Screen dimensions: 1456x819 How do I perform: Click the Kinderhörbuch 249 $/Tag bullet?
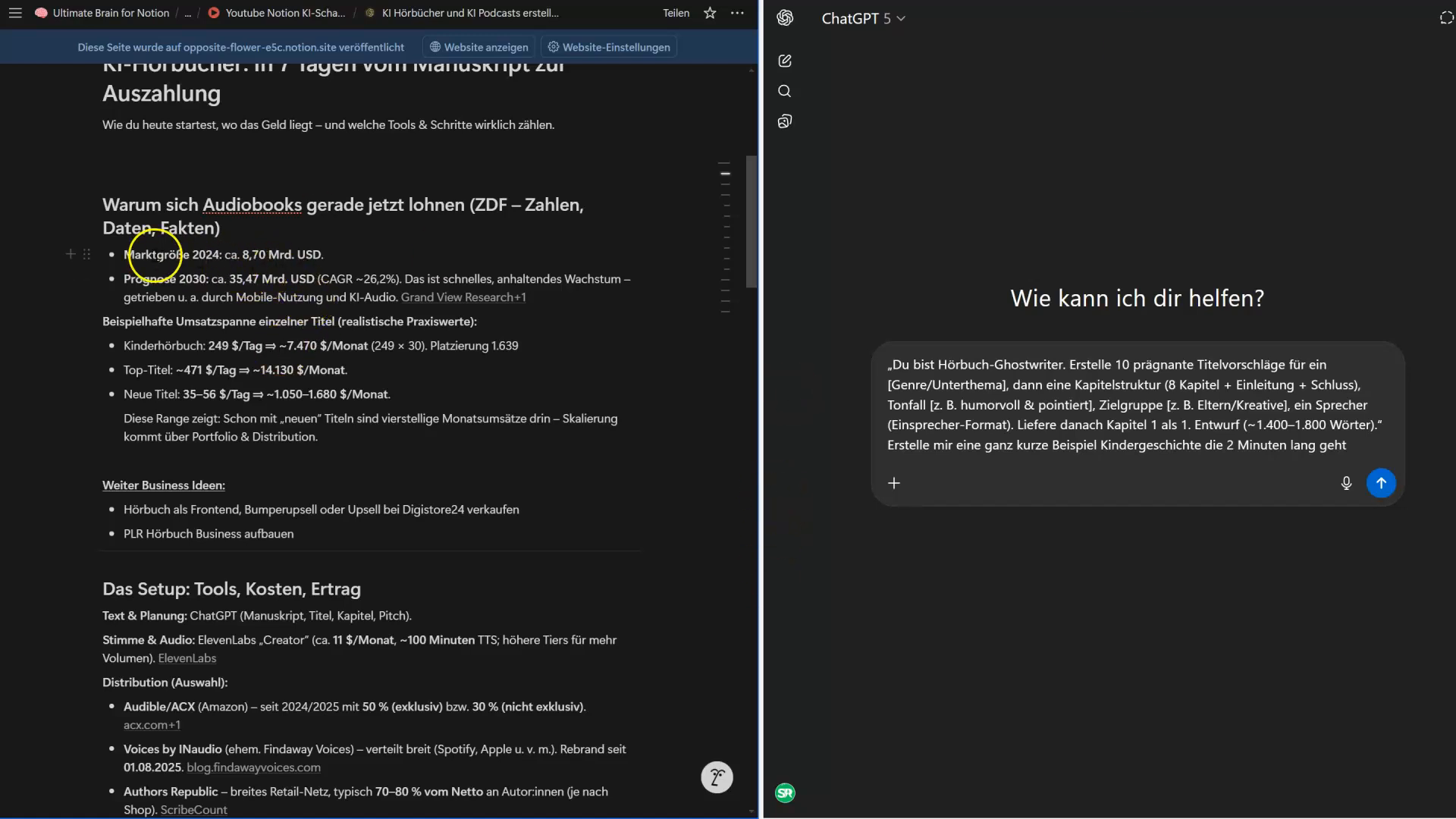(x=321, y=346)
